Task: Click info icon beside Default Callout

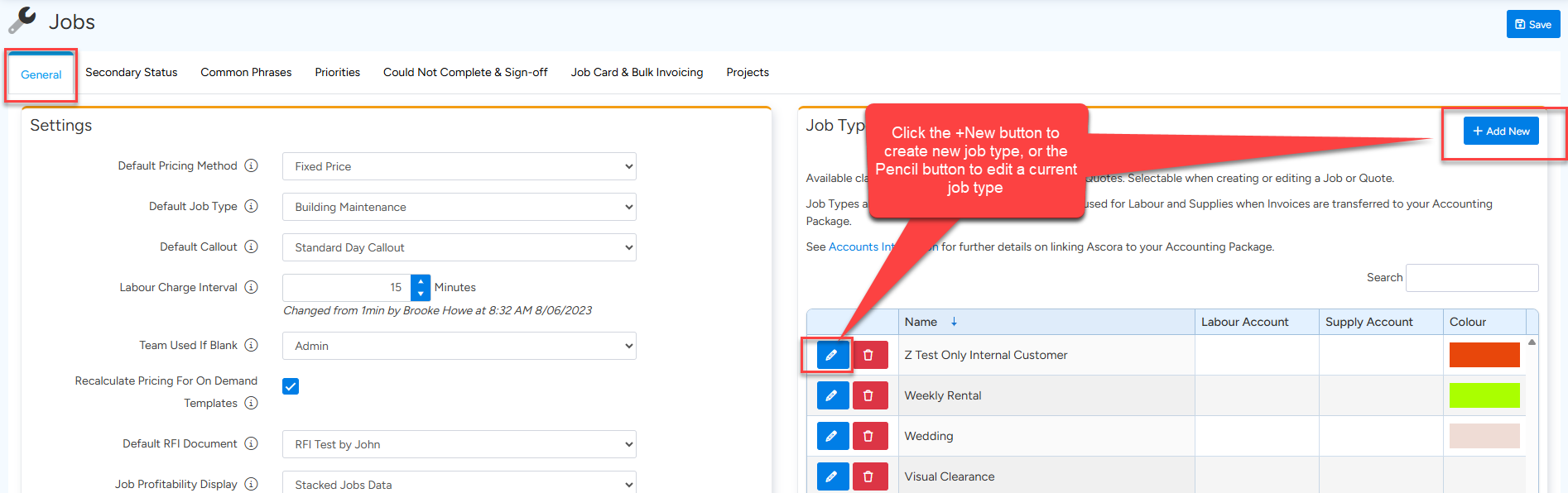Action: [x=251, y=247]
